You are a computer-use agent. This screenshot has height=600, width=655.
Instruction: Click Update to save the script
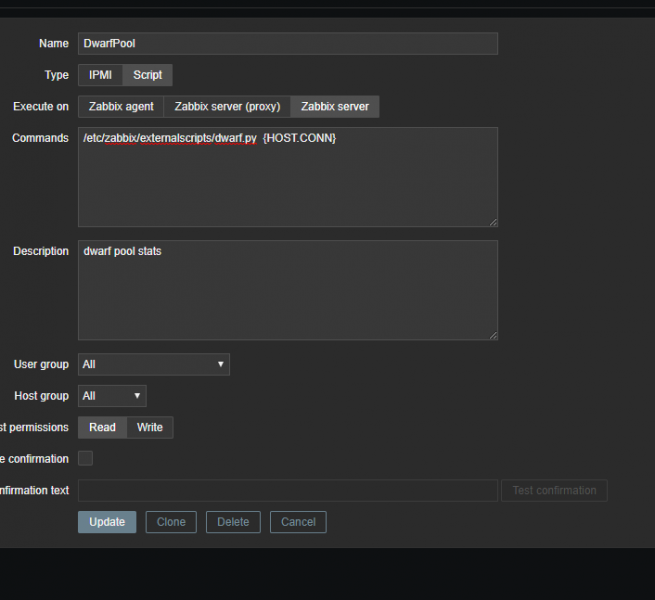(107, 522)
